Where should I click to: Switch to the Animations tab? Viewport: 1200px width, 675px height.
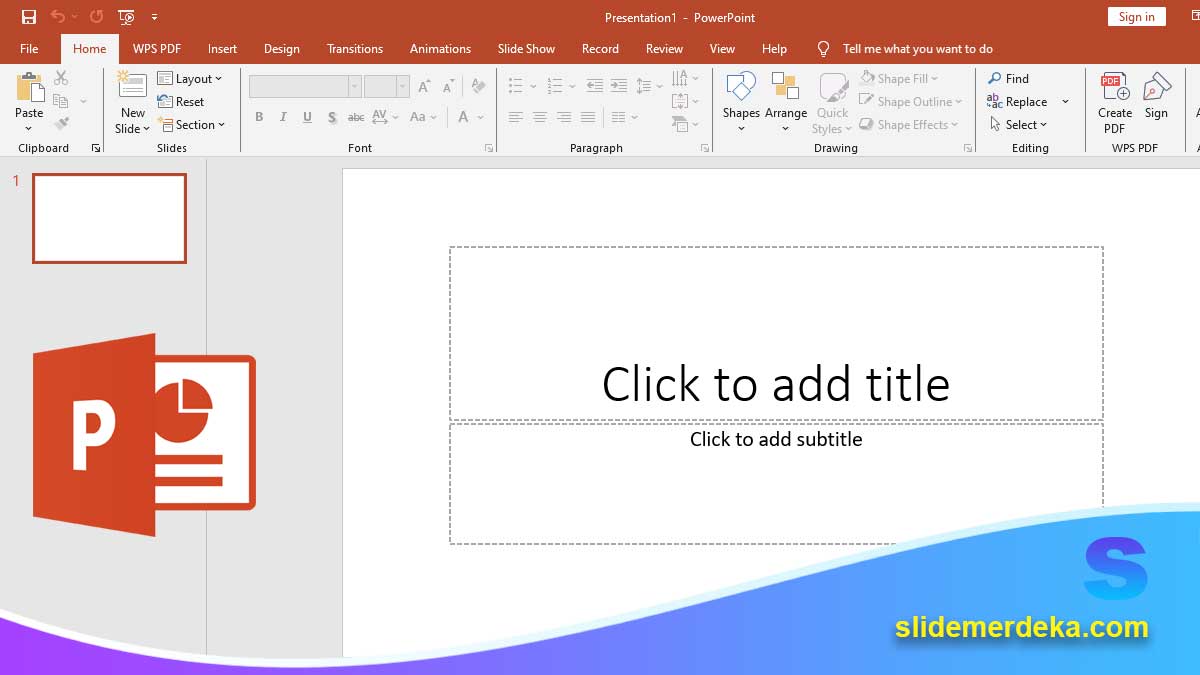point(440,49)
